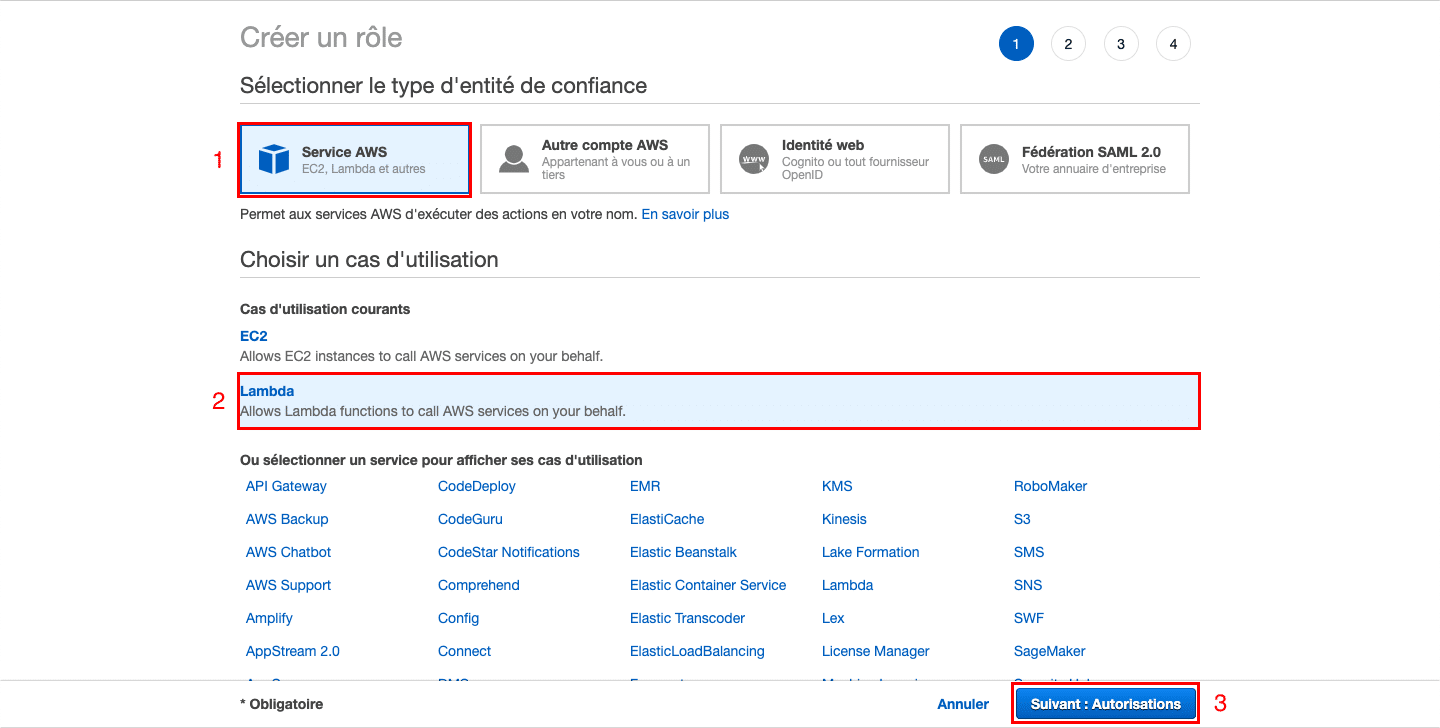This screenshot has height=728, width=1440.
Task: Select Connect service
Action: (464, 651)
